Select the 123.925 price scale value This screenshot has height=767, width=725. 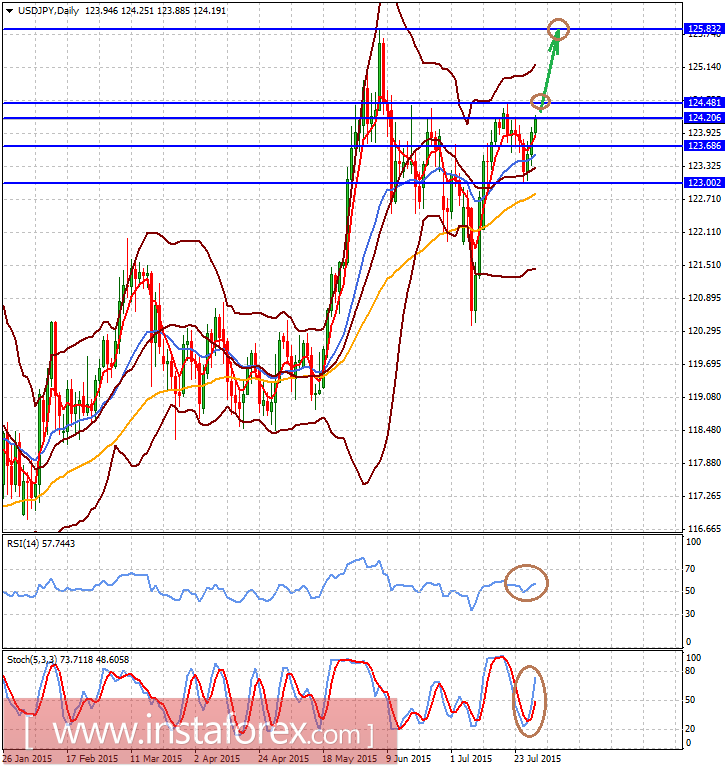(x=704, y=133)
